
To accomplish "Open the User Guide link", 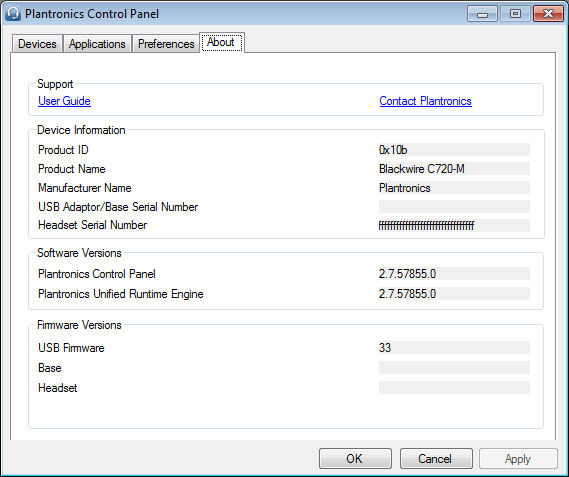I will click(x=64, y=101).
